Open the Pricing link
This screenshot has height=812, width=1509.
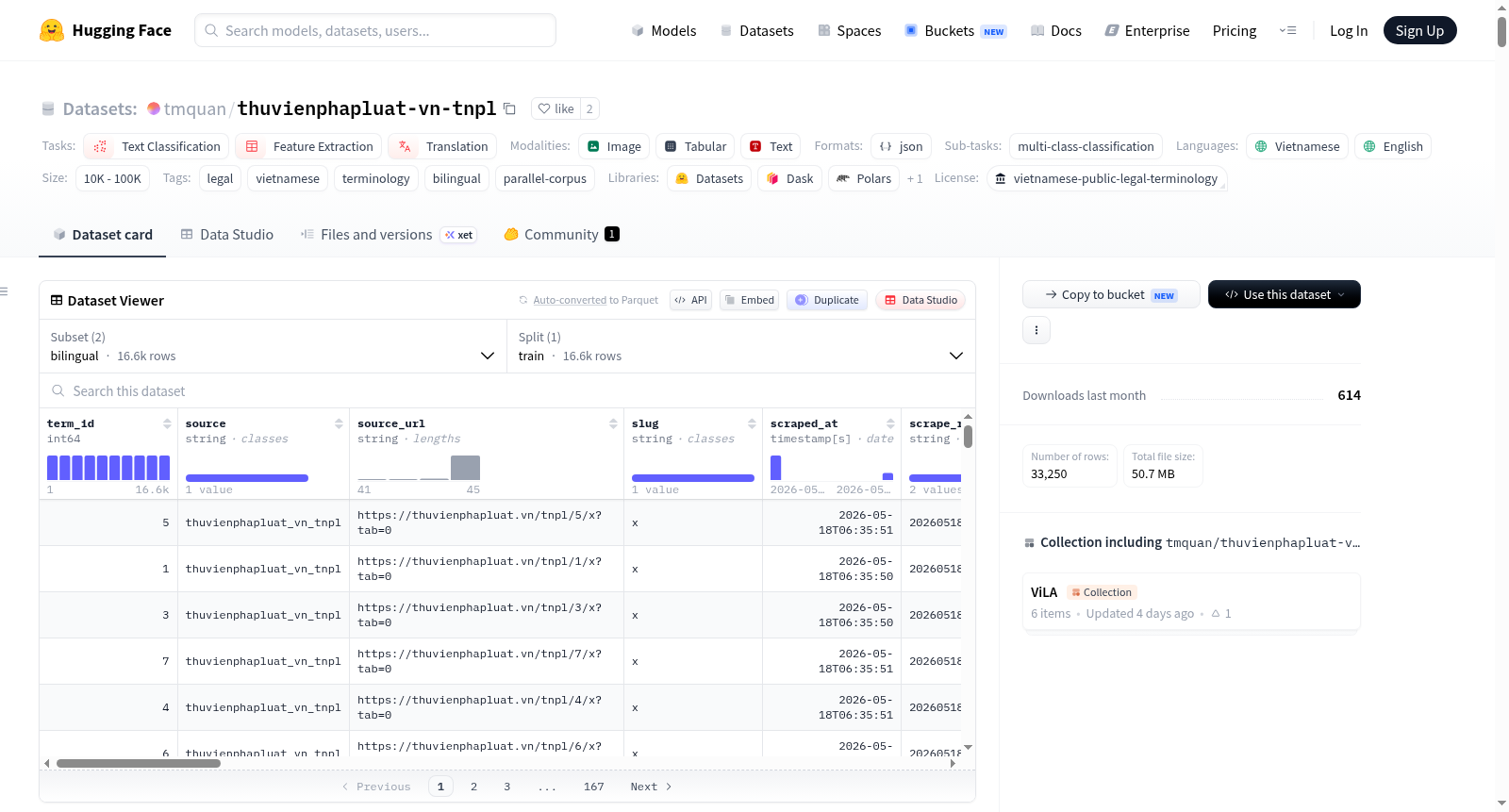1235,30
